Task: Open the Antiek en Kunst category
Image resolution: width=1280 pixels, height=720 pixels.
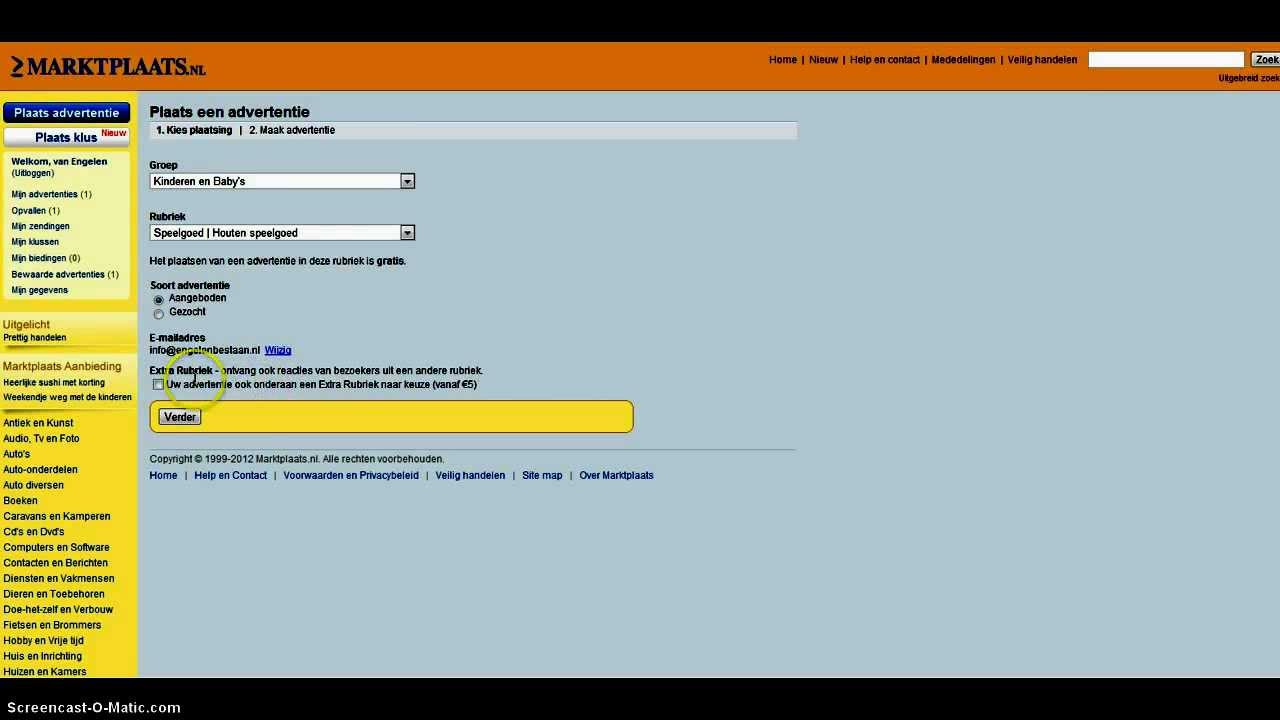Action: pos(38,423)
